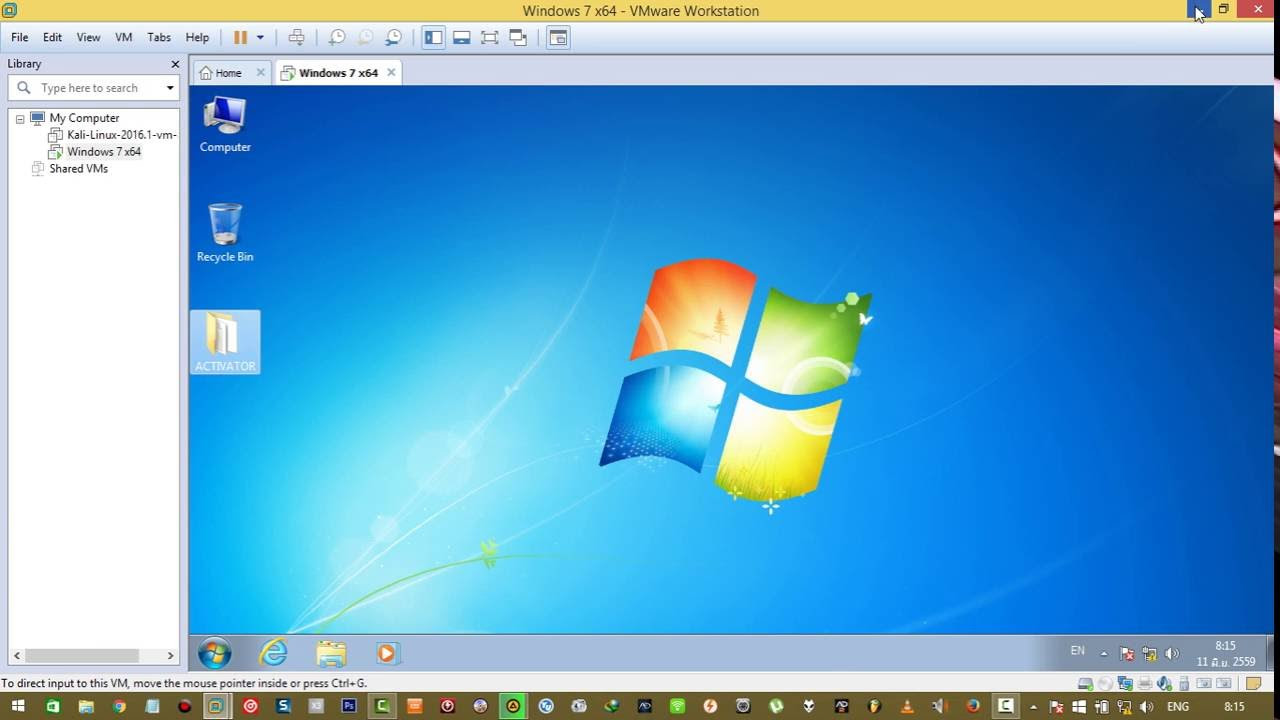
Task: Open the Edit menu
Action: pos(52,37)
